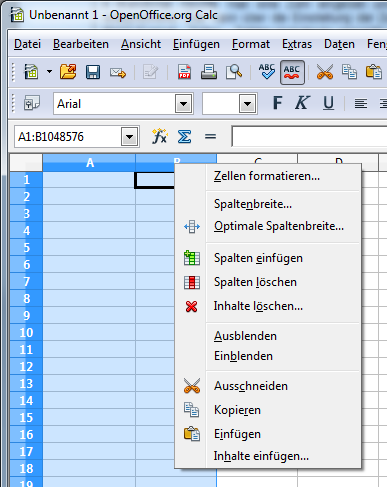Select the column A header

[89, 163]
